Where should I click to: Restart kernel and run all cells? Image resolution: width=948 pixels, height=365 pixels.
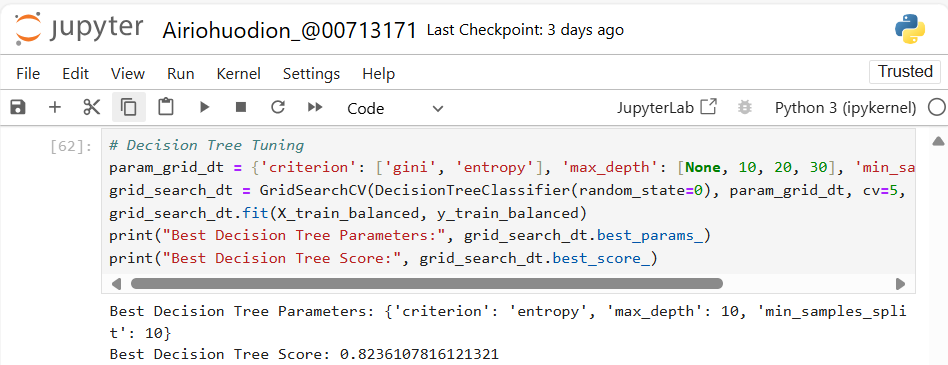point(314,108)
